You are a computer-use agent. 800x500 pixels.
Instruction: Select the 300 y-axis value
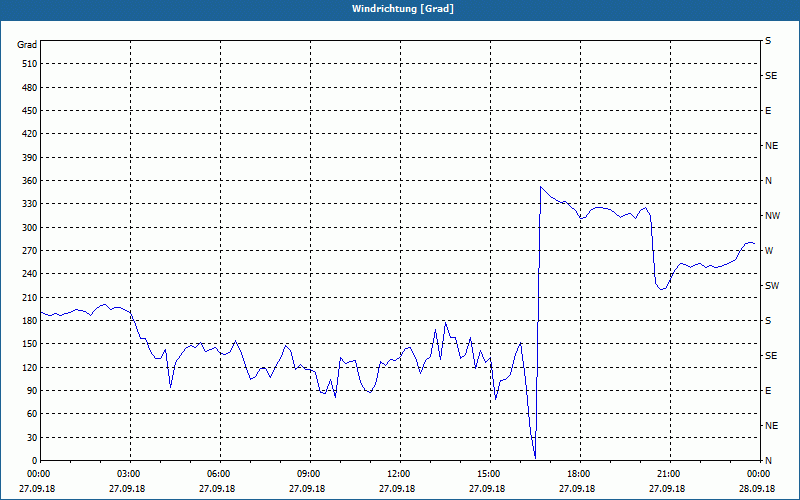(30, 228)
